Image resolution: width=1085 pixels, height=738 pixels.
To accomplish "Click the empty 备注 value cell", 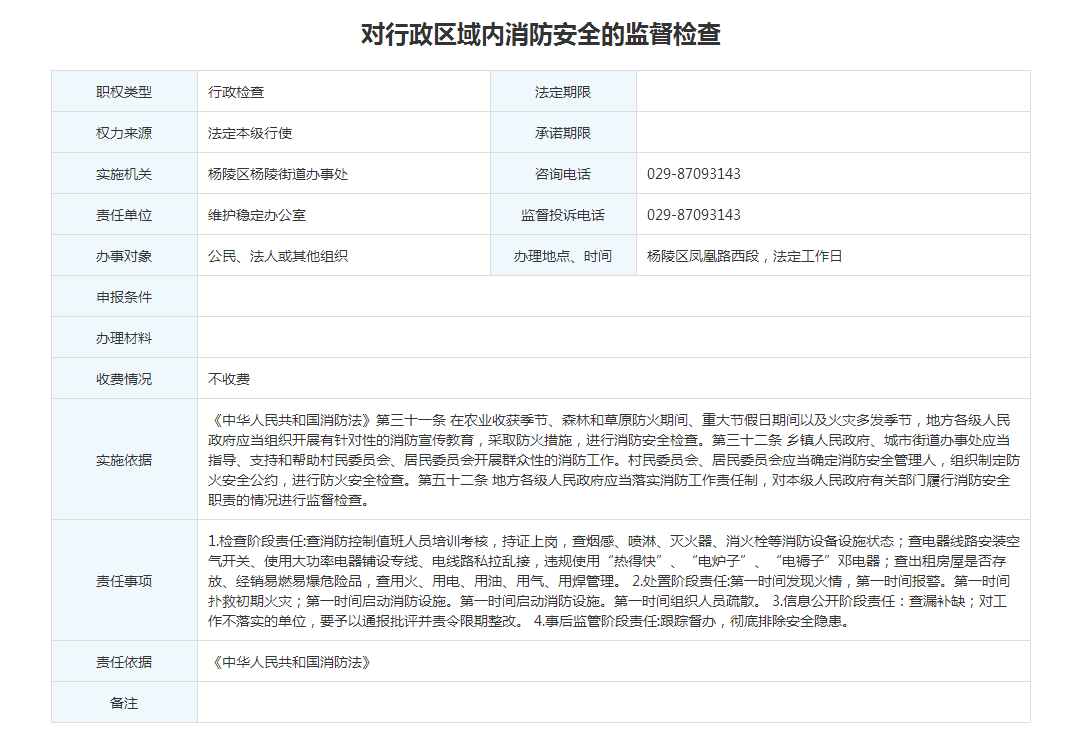I will 613,703.
